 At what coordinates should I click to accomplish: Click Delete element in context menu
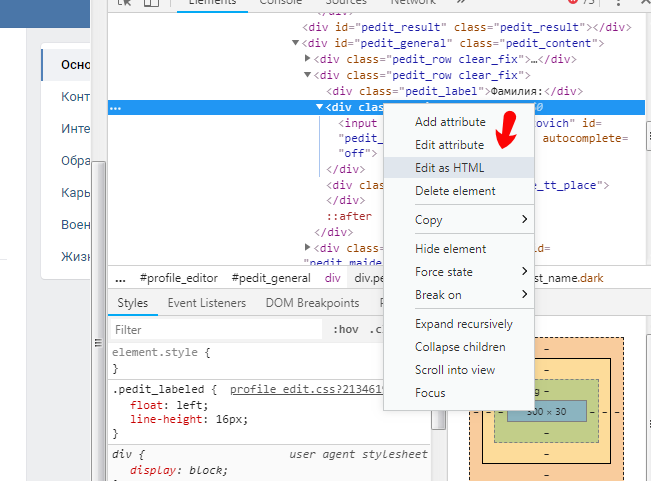[x=455, y=190]
